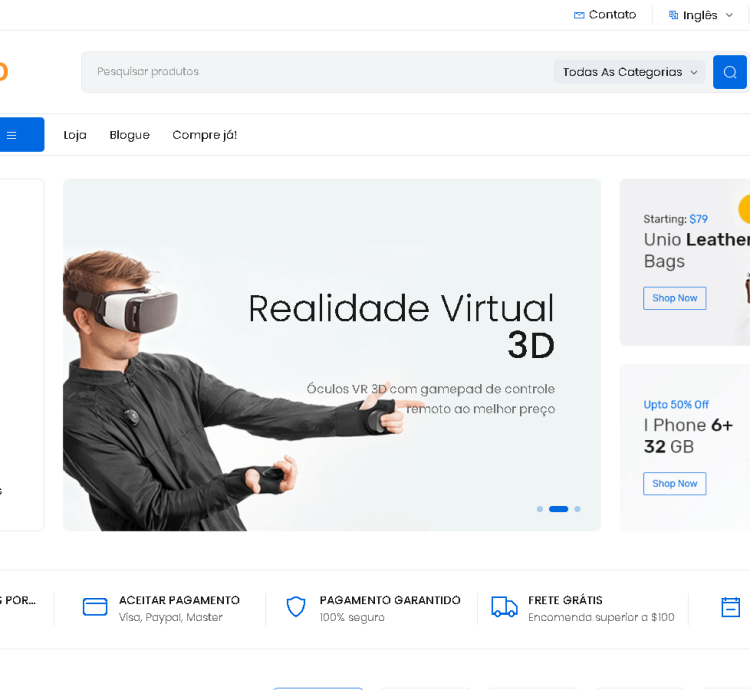Select the Compre já! menu link
Screen dimensions: 750x690
coord(204,135)
